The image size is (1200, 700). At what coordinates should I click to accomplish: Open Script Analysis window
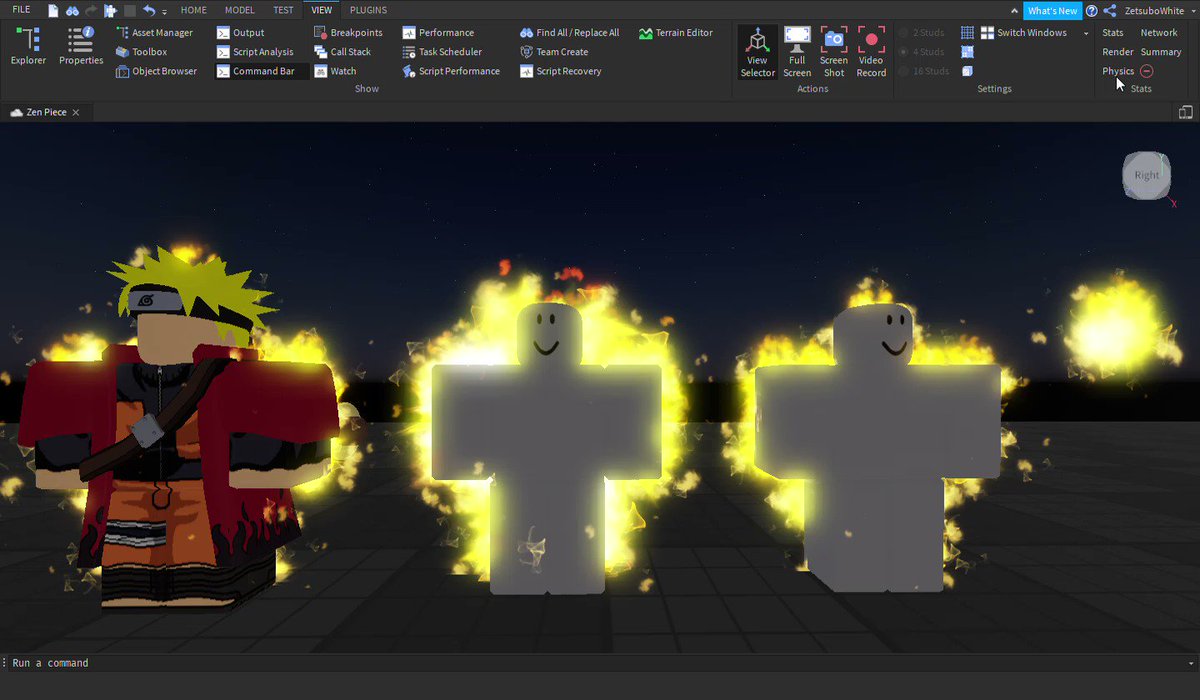[x=256, y=52]
